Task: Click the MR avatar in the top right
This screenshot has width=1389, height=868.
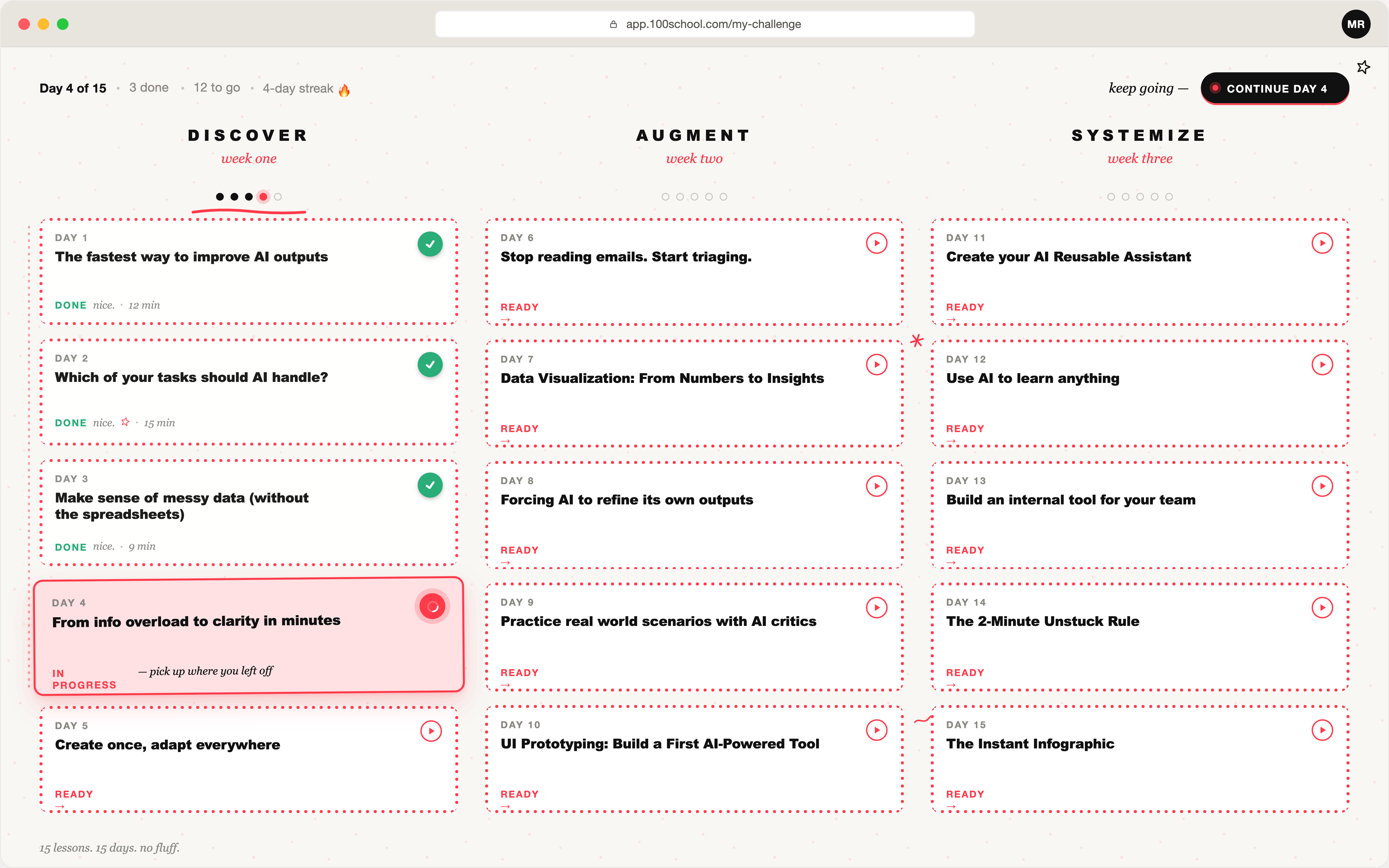Action: pyautogui.click(x=1356, y=24)
